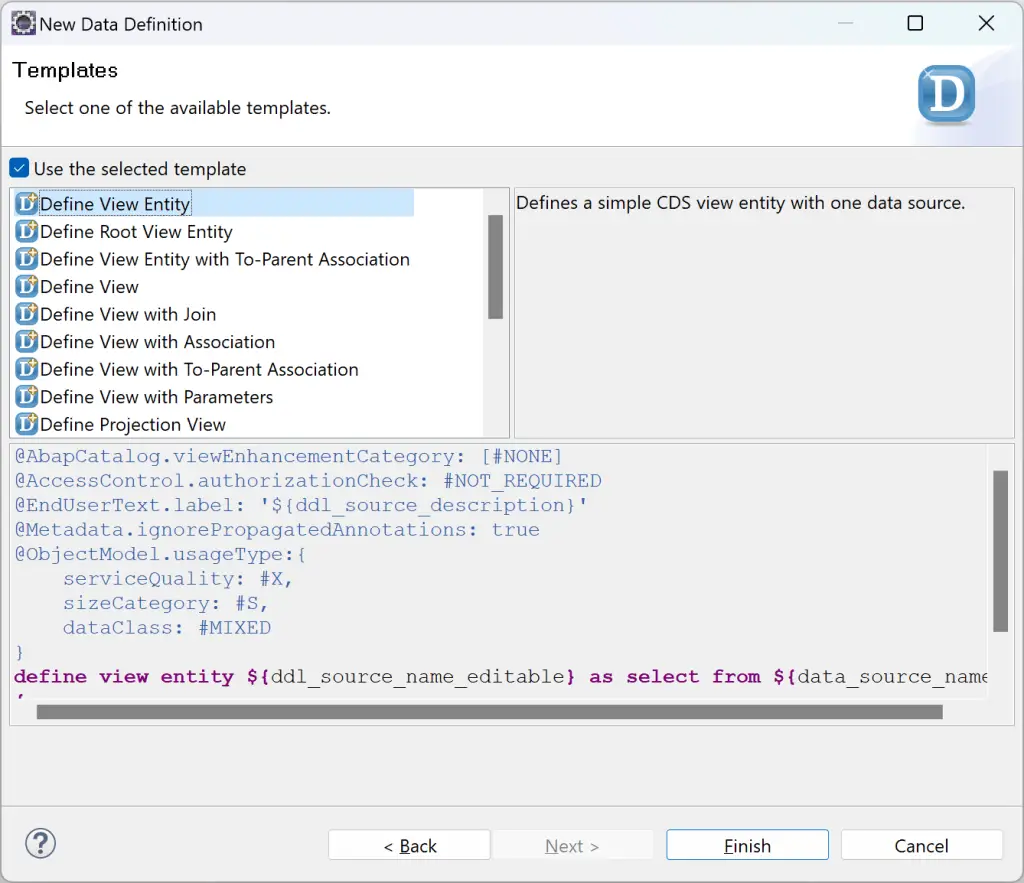Select Define View with Parameters template

[x=156, y=396]
